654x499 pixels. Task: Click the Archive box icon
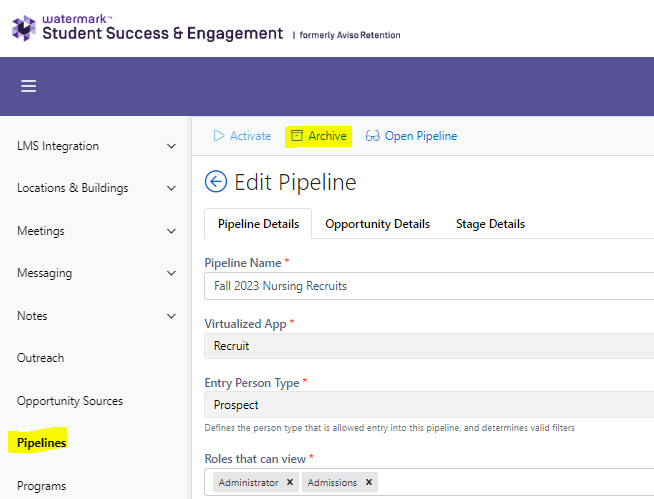click(297, 136)
